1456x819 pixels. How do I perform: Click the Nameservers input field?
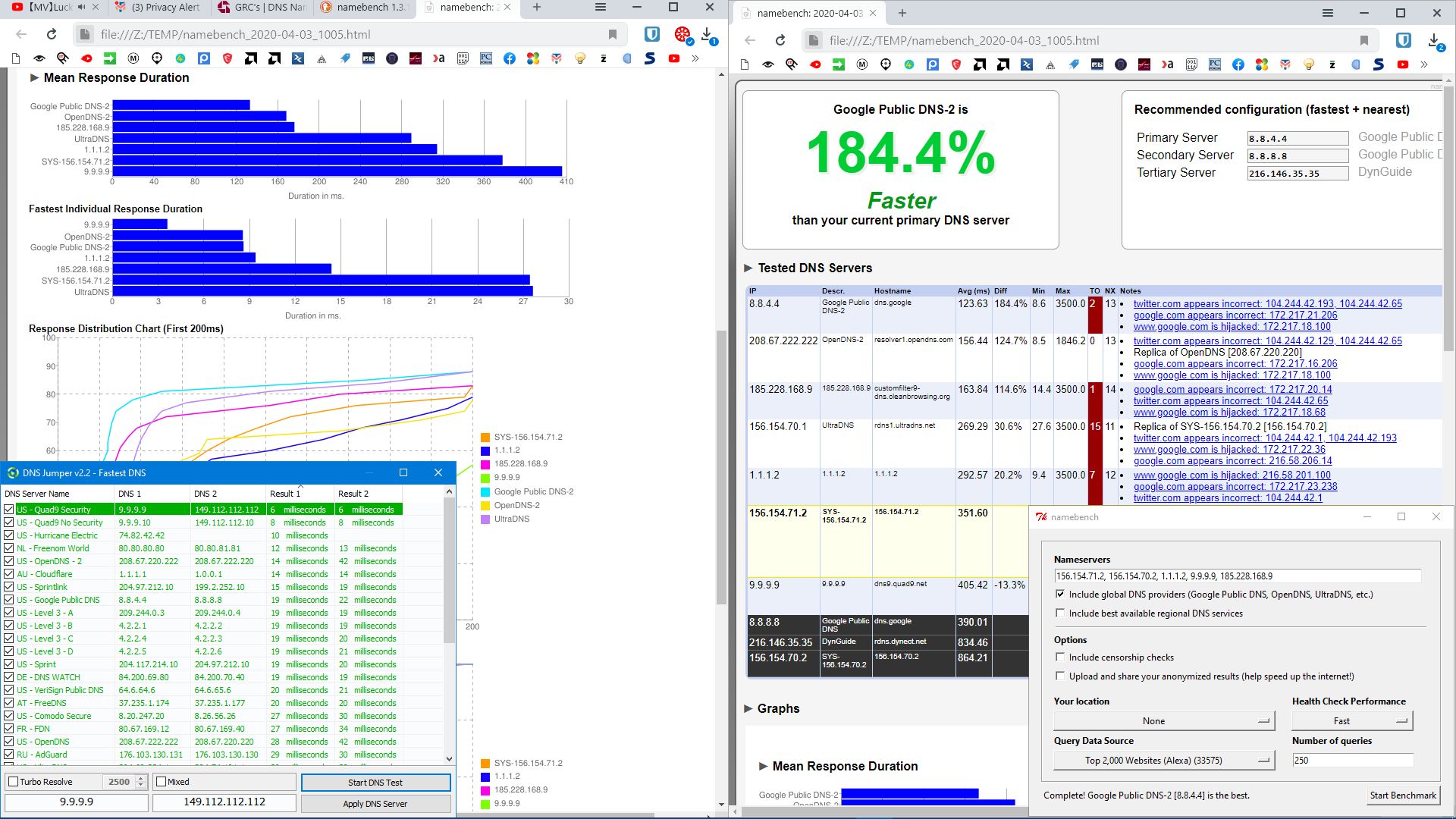pos(1236,576)
